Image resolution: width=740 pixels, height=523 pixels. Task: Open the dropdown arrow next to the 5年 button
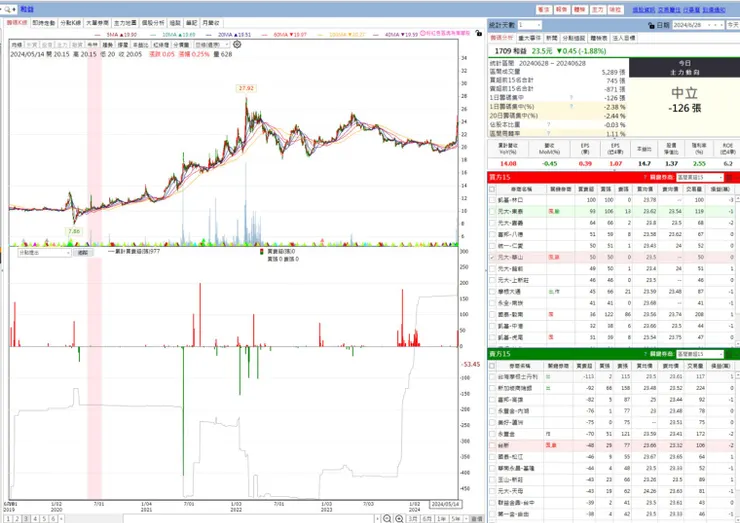[x=466, y=519]
